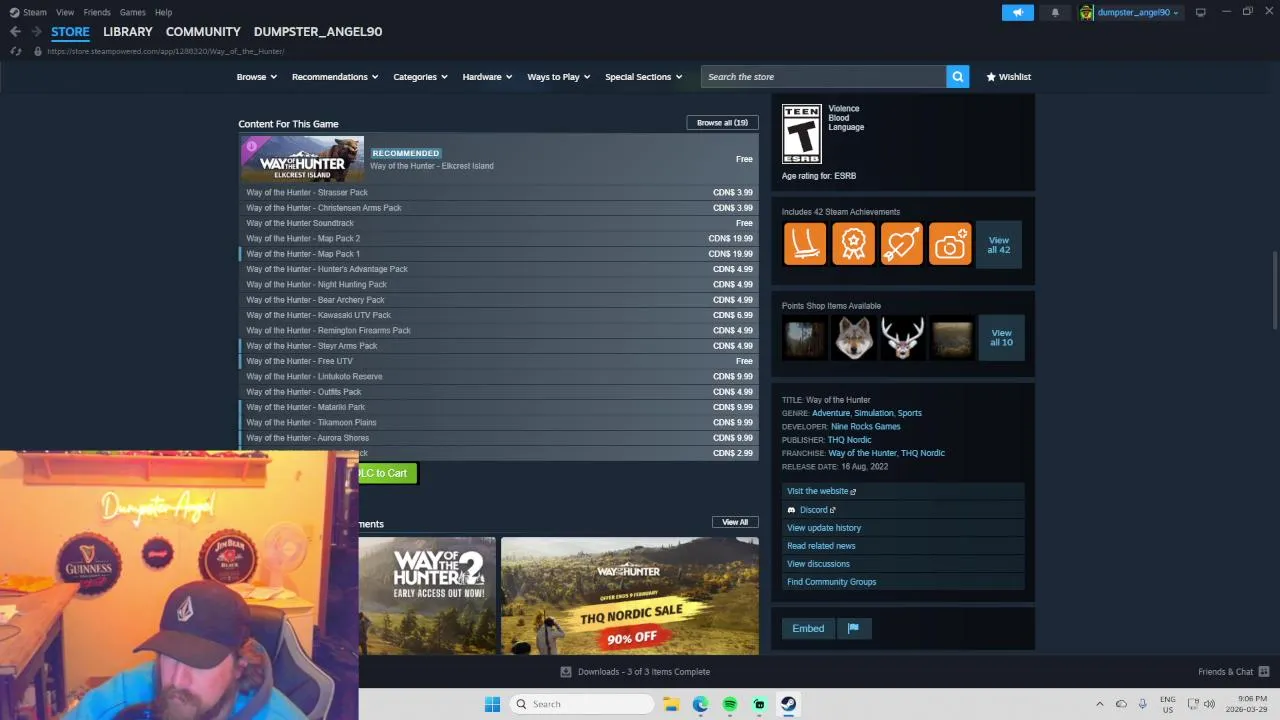Add DLC to Cart button
The width and height of the screenshot is (1280, 720).
click(x=386, y=473)
